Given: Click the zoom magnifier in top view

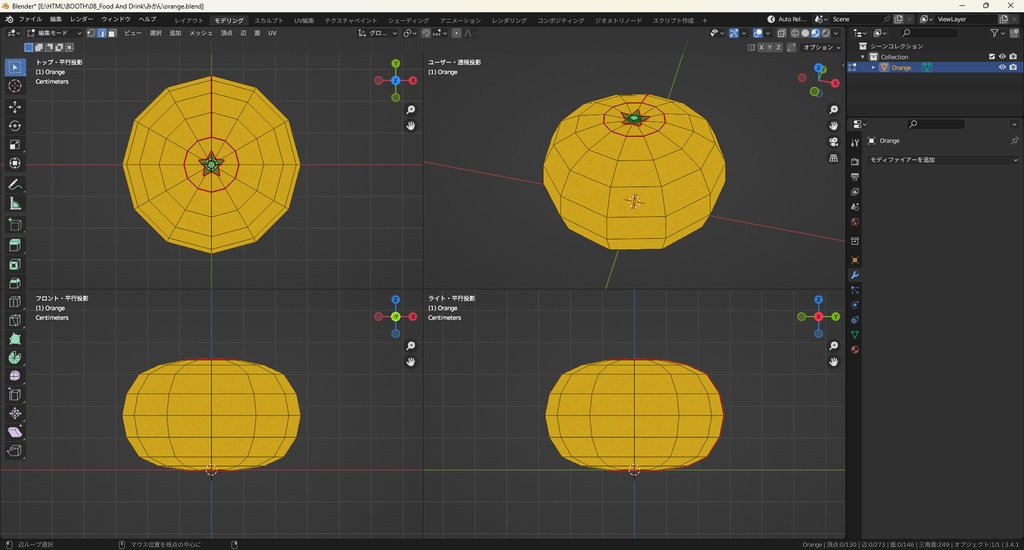Looking at the screenshot, I should point(410,110).
